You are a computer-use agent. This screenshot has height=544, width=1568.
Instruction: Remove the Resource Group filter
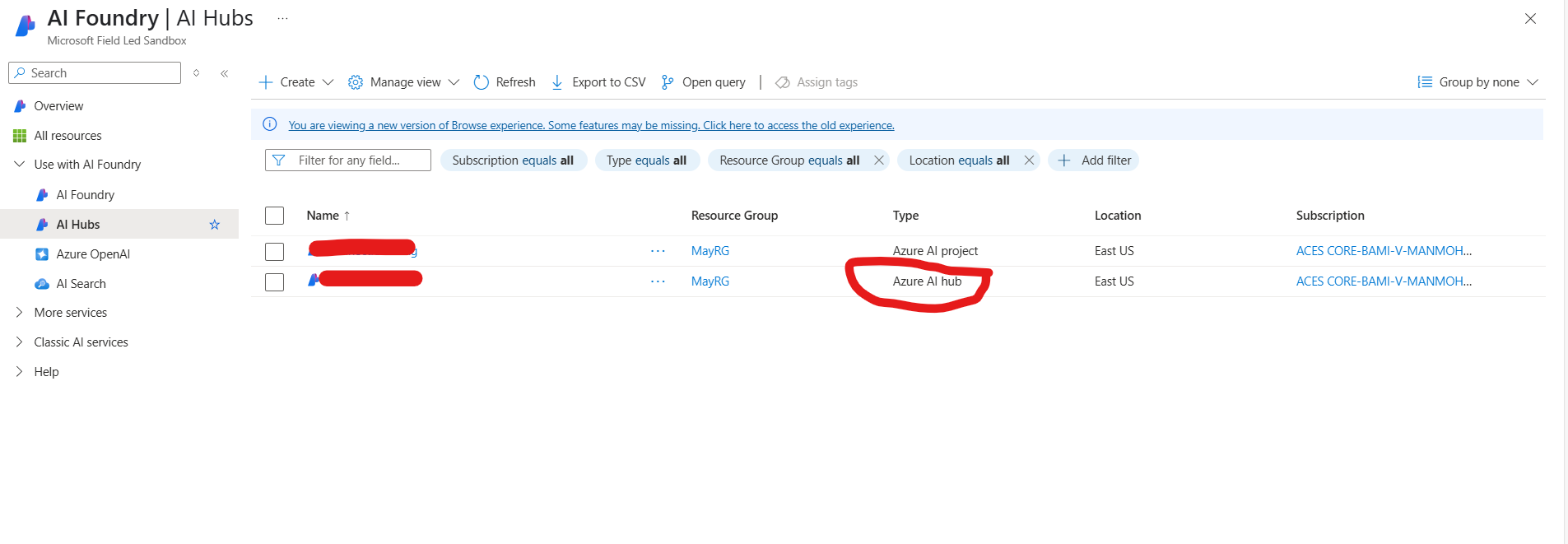tap(879, 160)
